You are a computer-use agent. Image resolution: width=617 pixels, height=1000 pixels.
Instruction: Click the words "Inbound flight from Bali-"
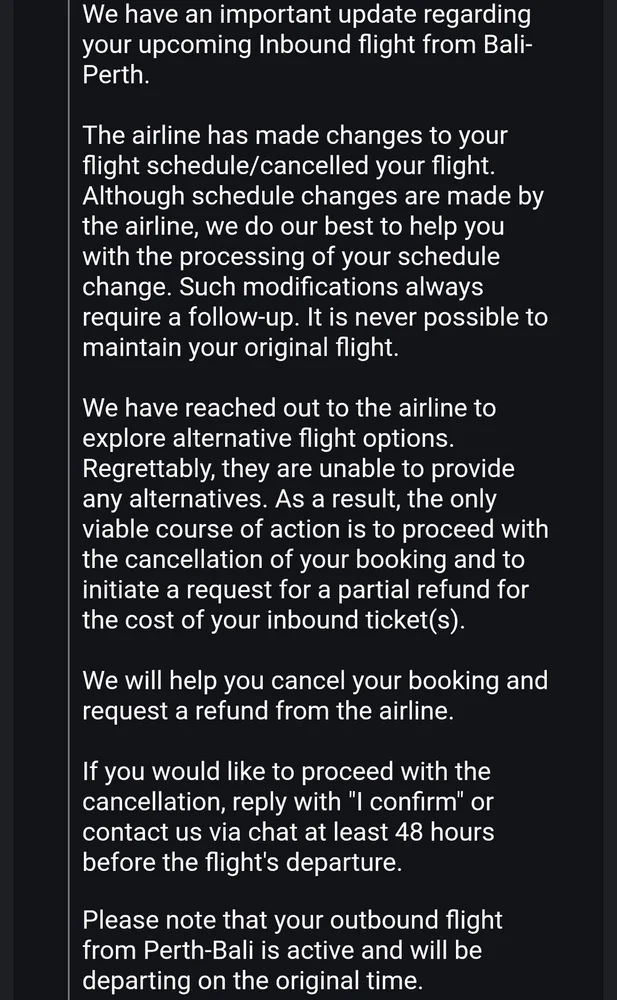pos(396,45)
